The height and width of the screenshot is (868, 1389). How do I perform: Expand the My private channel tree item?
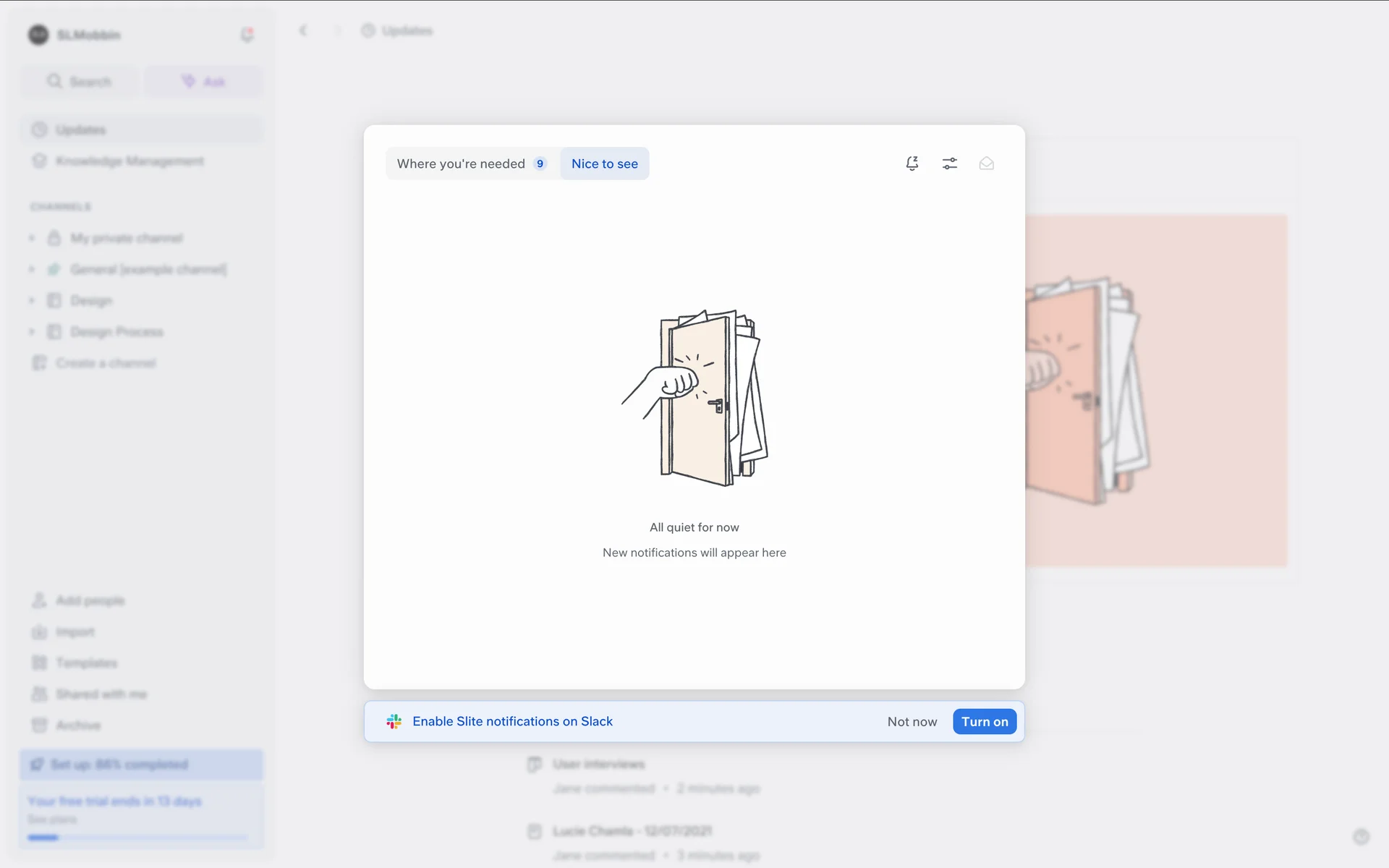(x=32, y=238)
